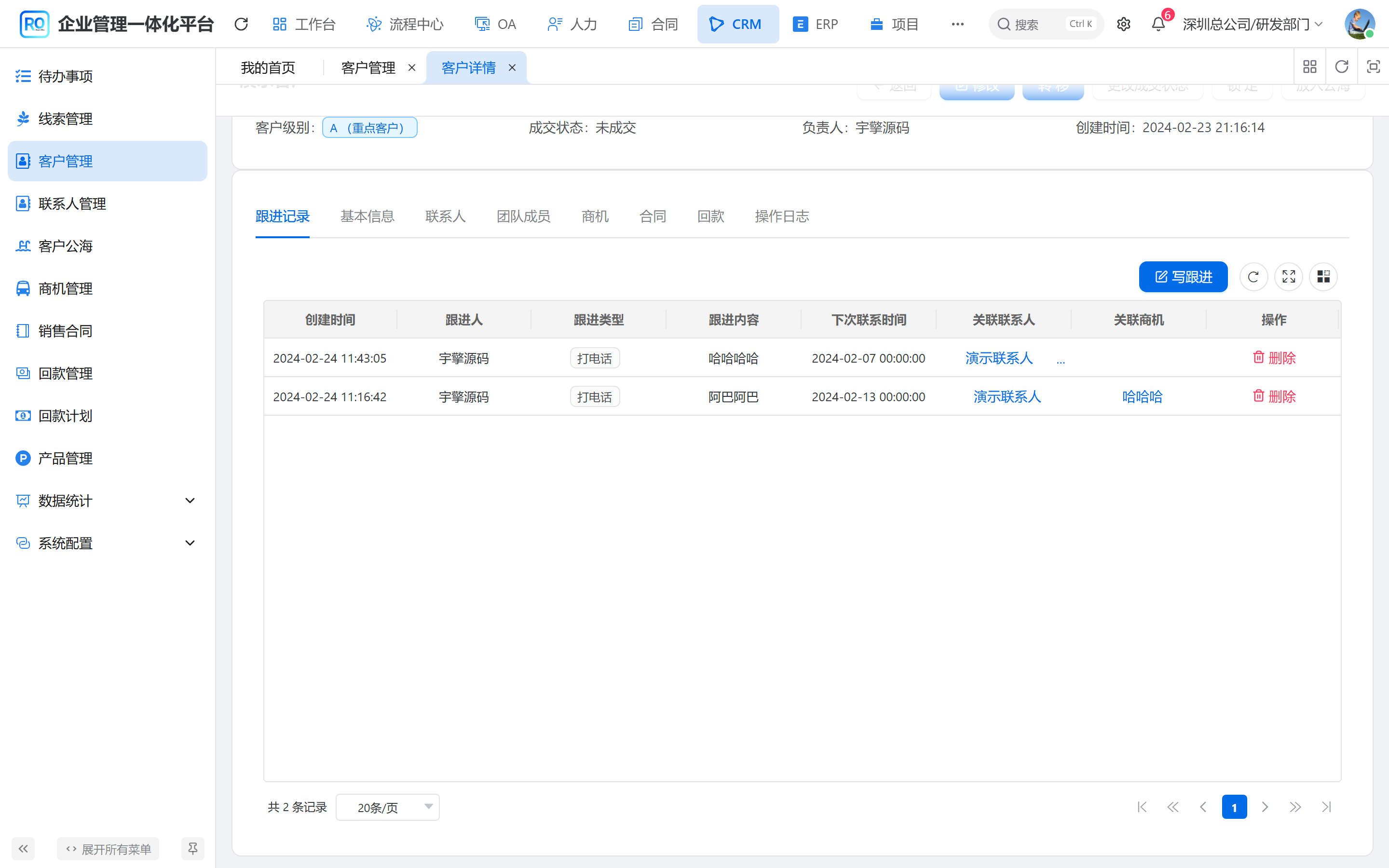The width and height of the screenshot is (1389, 868).
Task: Refresh the current tab page icon
Action: coord(1341,67)
